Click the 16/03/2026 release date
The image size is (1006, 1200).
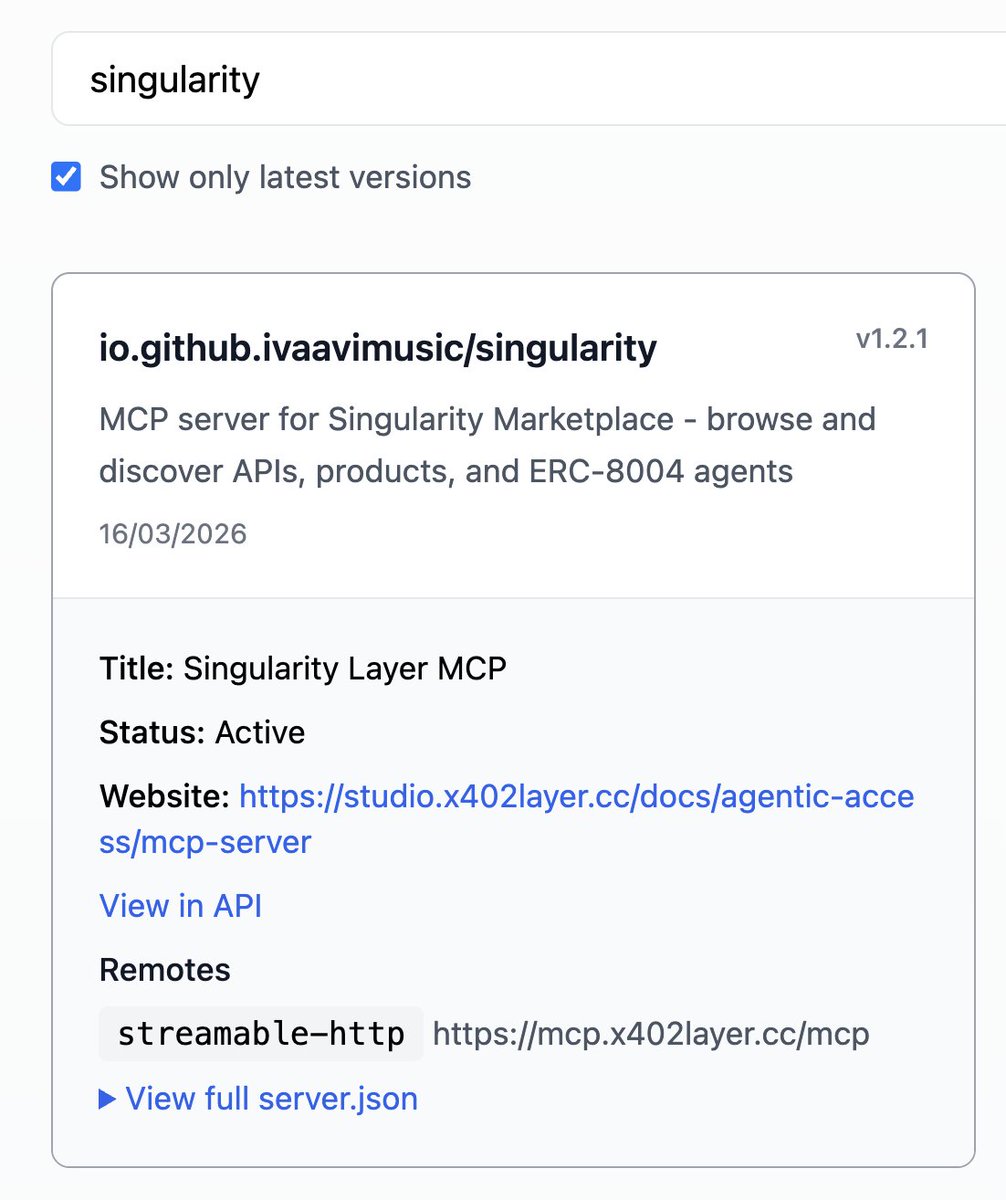172,534
